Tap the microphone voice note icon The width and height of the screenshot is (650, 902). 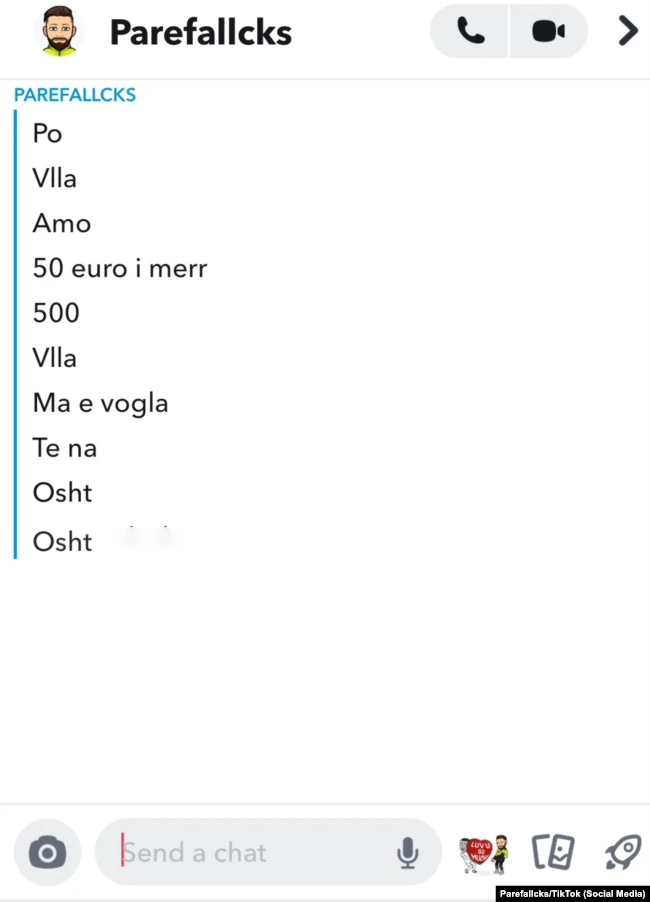tap(407, 853)
